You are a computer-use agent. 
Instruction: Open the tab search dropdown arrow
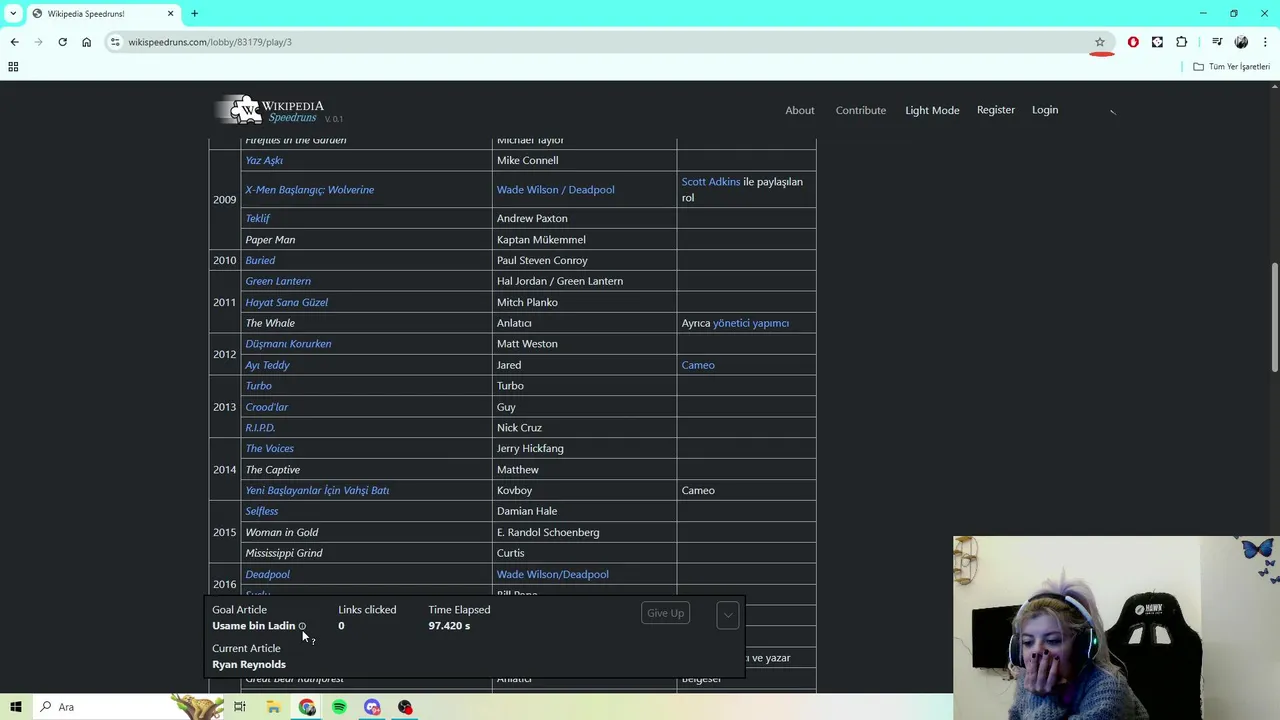(13, 14)
